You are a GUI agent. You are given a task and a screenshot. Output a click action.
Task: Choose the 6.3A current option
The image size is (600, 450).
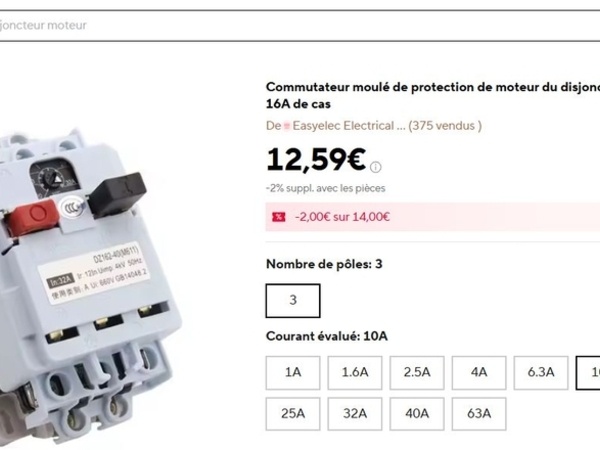tap(541, 372)
